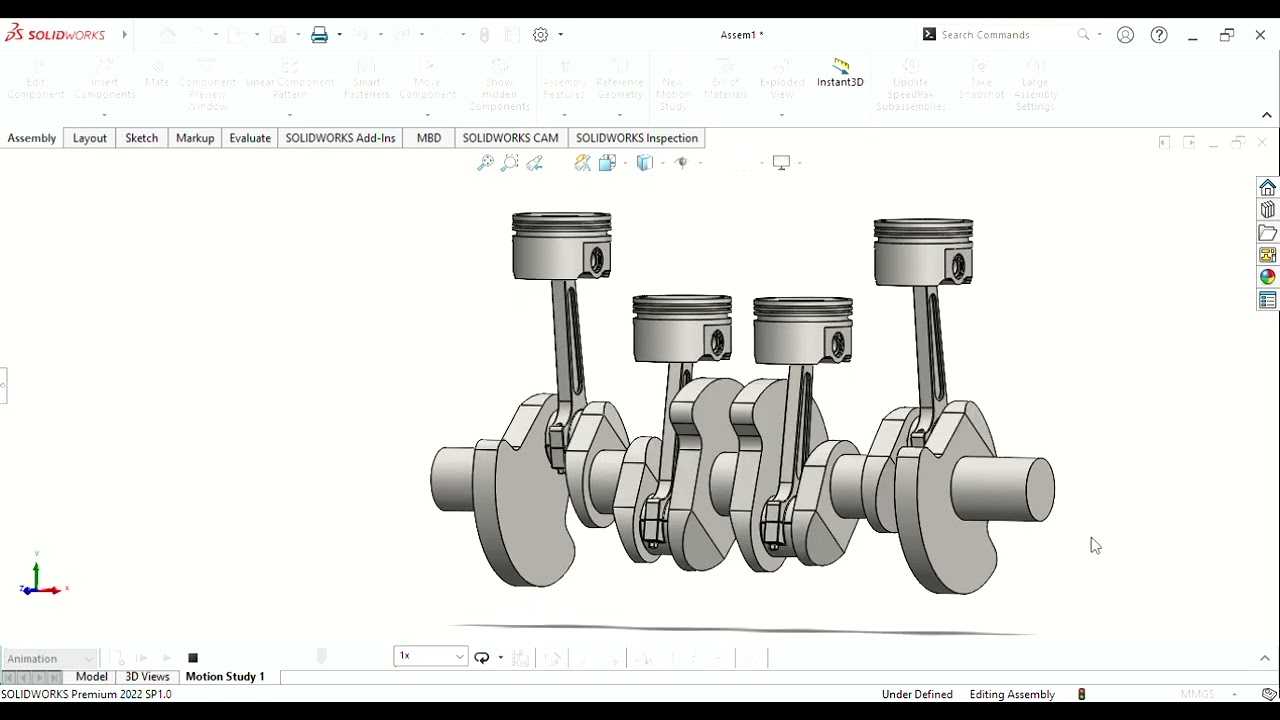This screenshot has height=720, width=1280.
Task: Switch to the Markup tab
Action: [195, 138]
